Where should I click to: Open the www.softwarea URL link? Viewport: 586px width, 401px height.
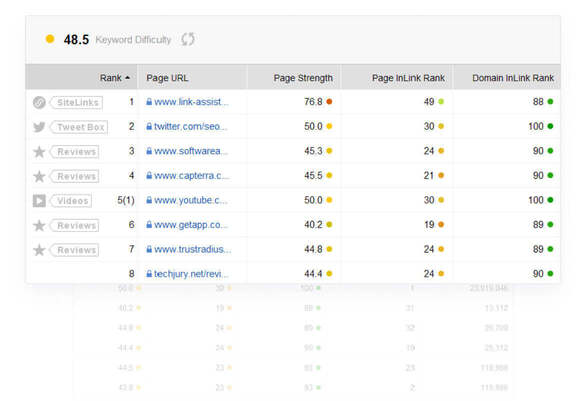(191, 151)
